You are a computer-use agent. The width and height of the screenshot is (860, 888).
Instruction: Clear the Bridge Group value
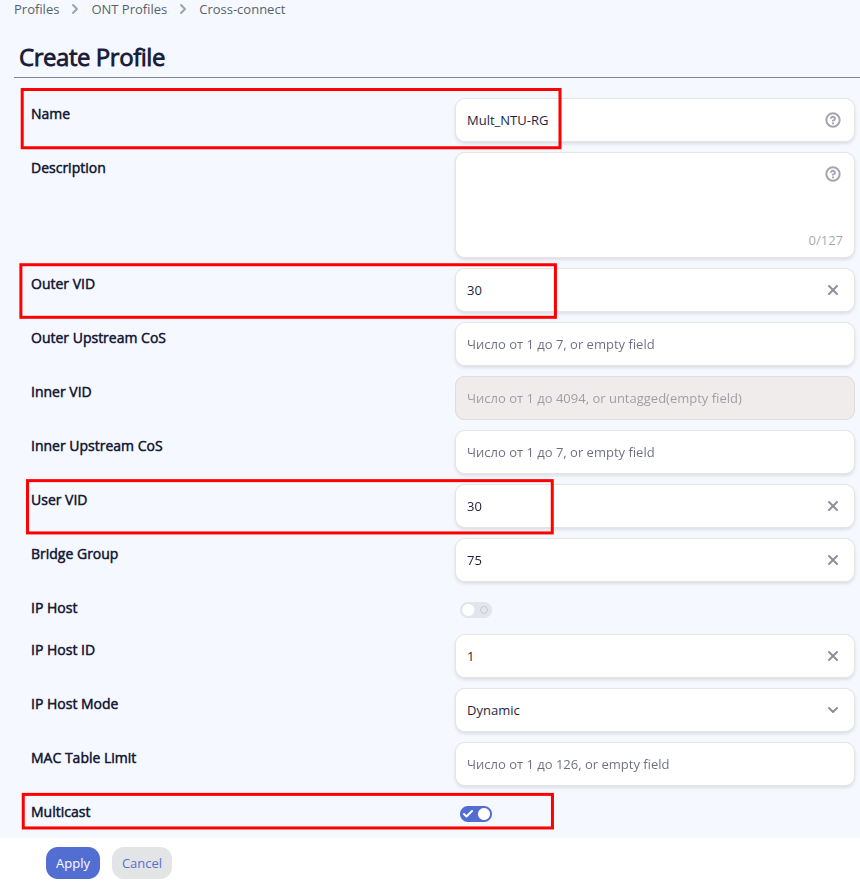[832, 560]
